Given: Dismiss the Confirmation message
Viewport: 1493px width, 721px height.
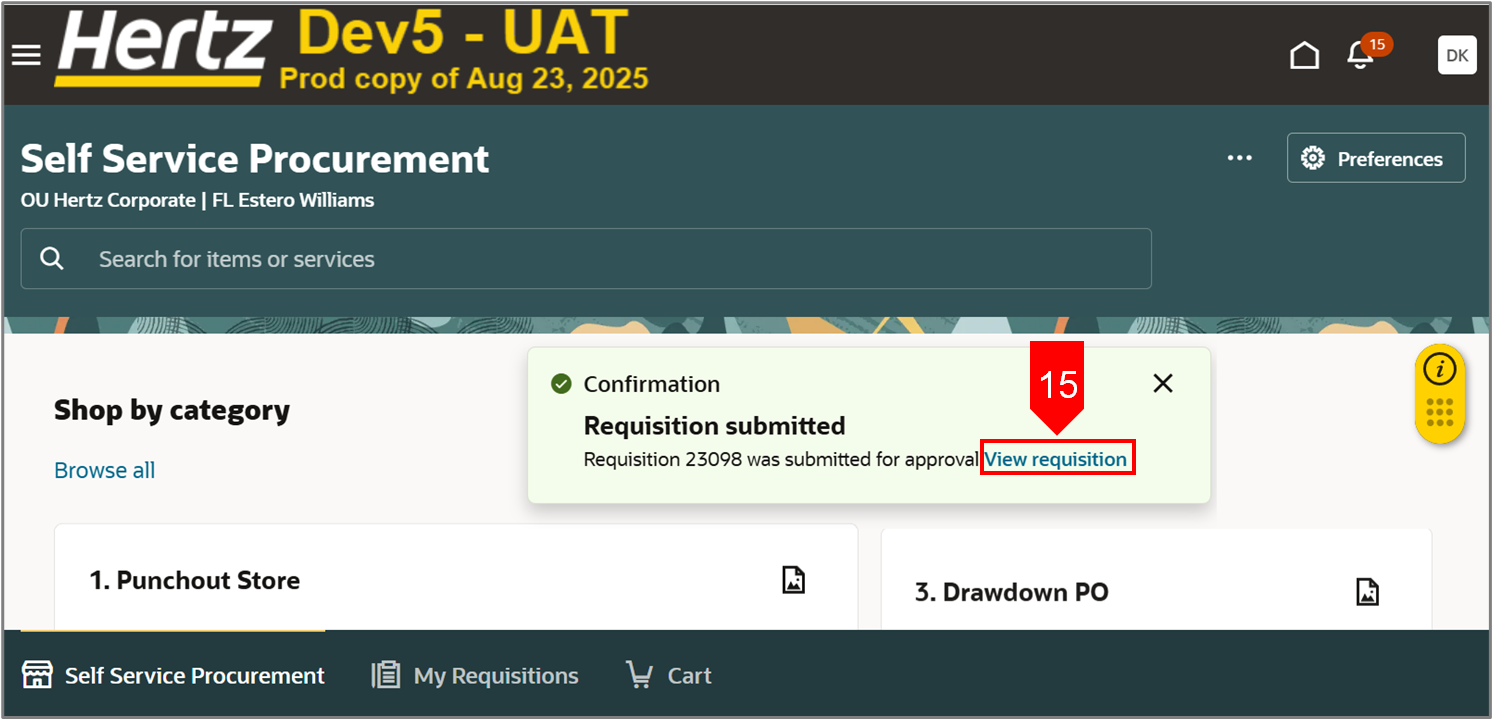Looking at the screenshot, I should (x=1163, y=383).
